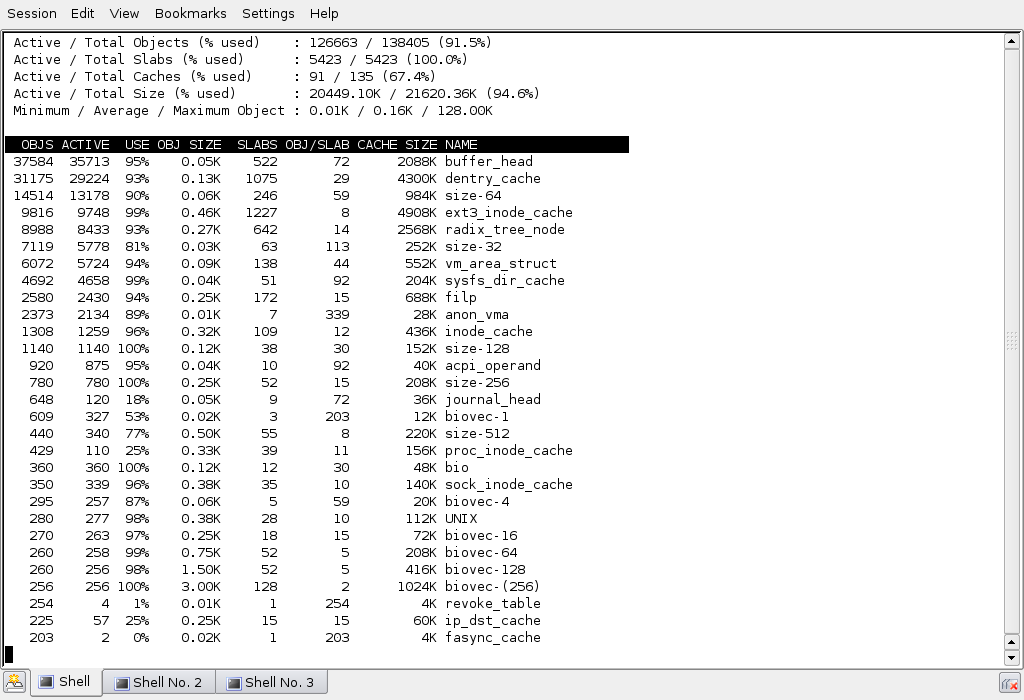This screenshot has width=1024, height=700.
Task: Click the proc_inode_cache entry
Action: [x=509, y=450]
